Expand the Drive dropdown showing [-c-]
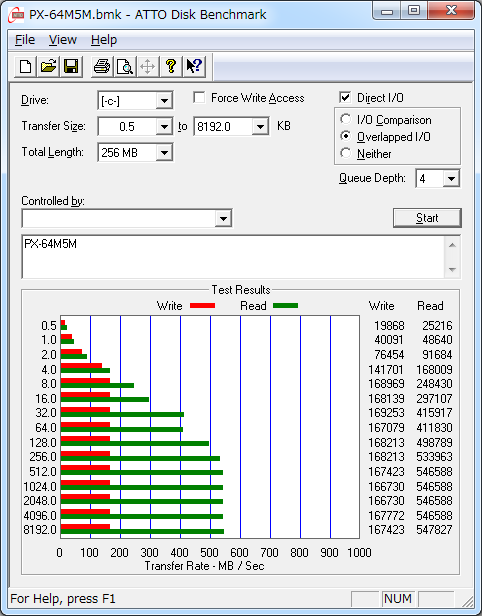 (x=164, y=101)
